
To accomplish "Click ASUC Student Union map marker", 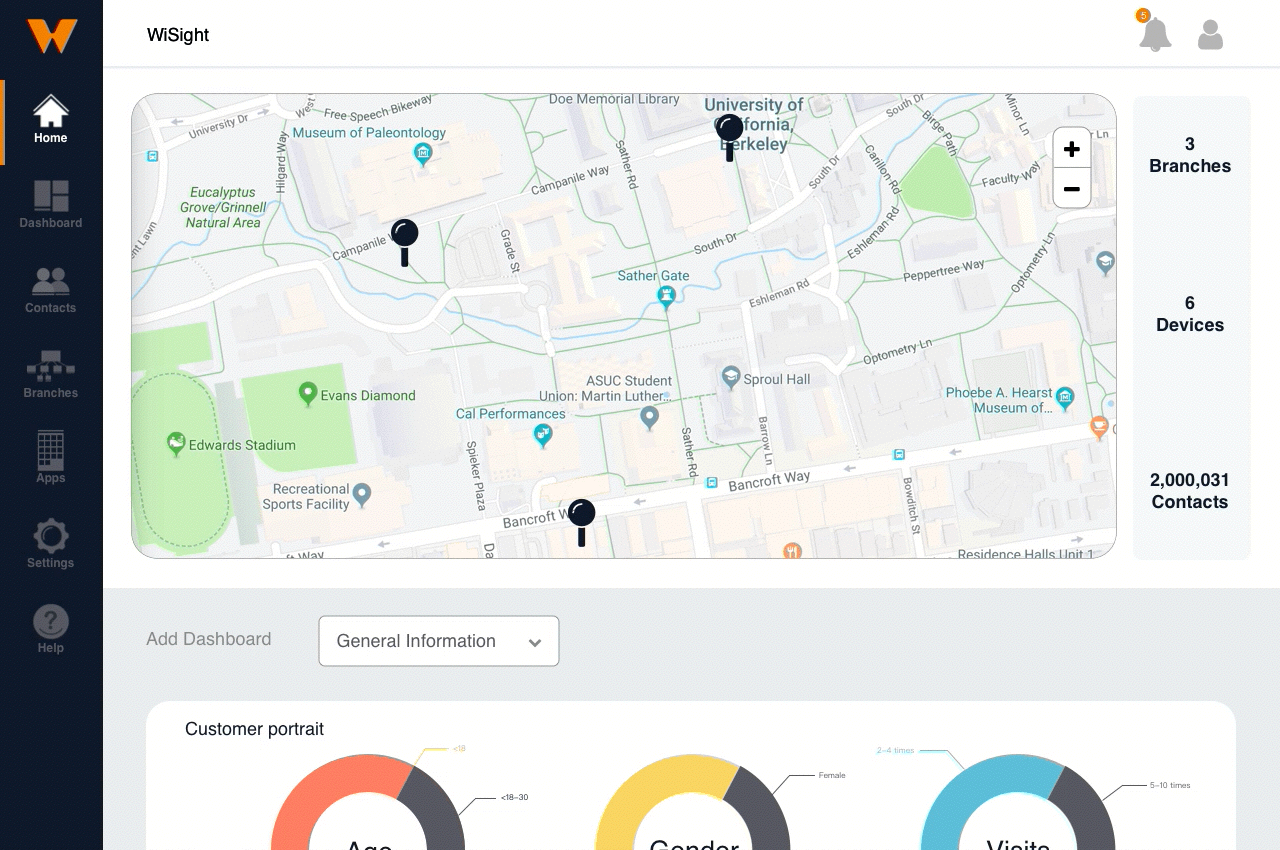I will [x=650, y=418].
